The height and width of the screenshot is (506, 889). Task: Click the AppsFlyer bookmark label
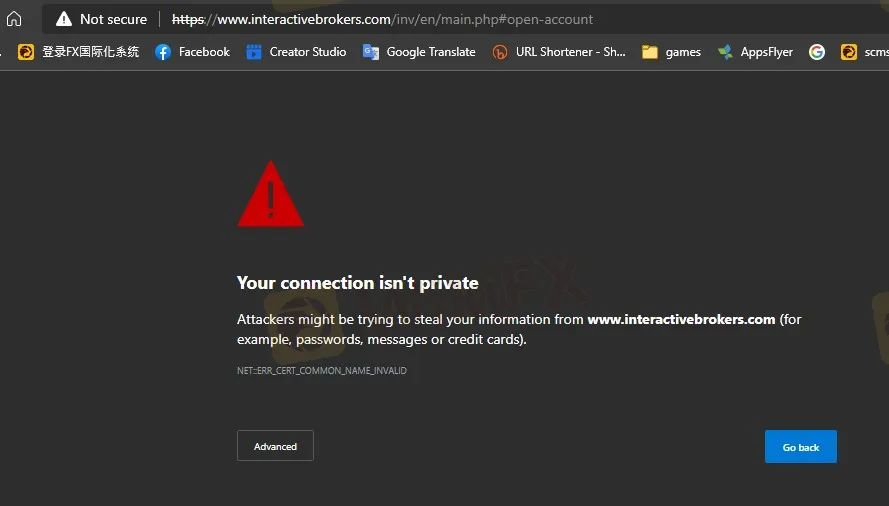pyautogui.click(x=767, y=52)
